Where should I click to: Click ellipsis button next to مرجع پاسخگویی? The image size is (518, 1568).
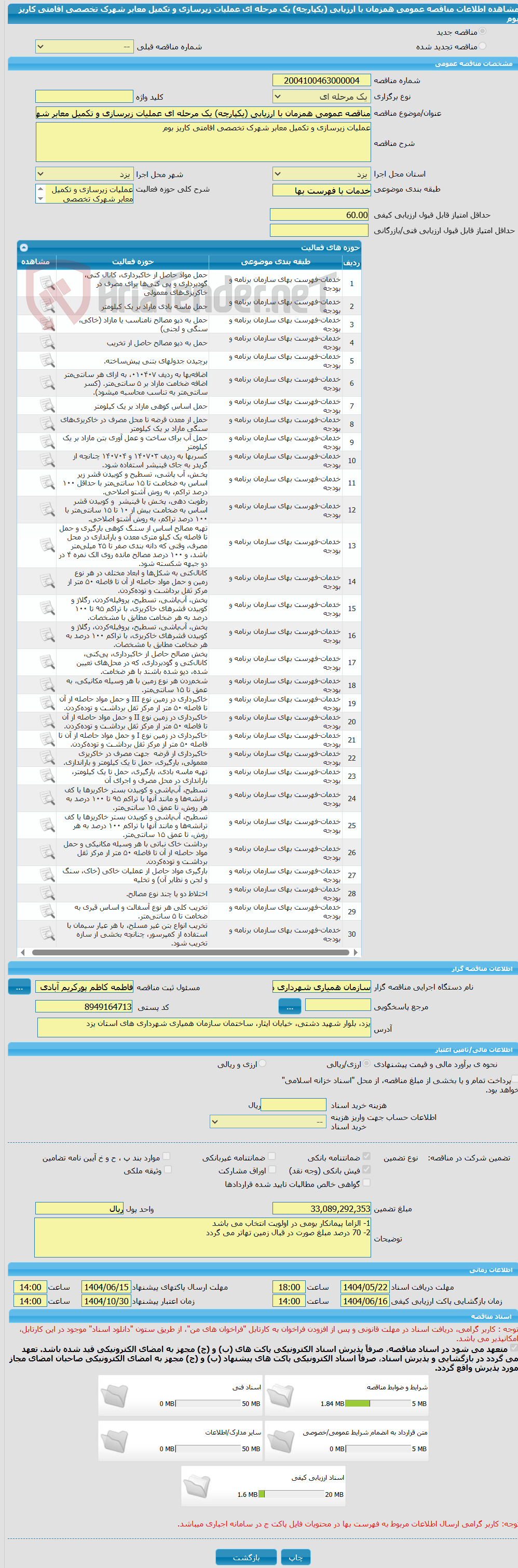click(x=290, y=1007)
